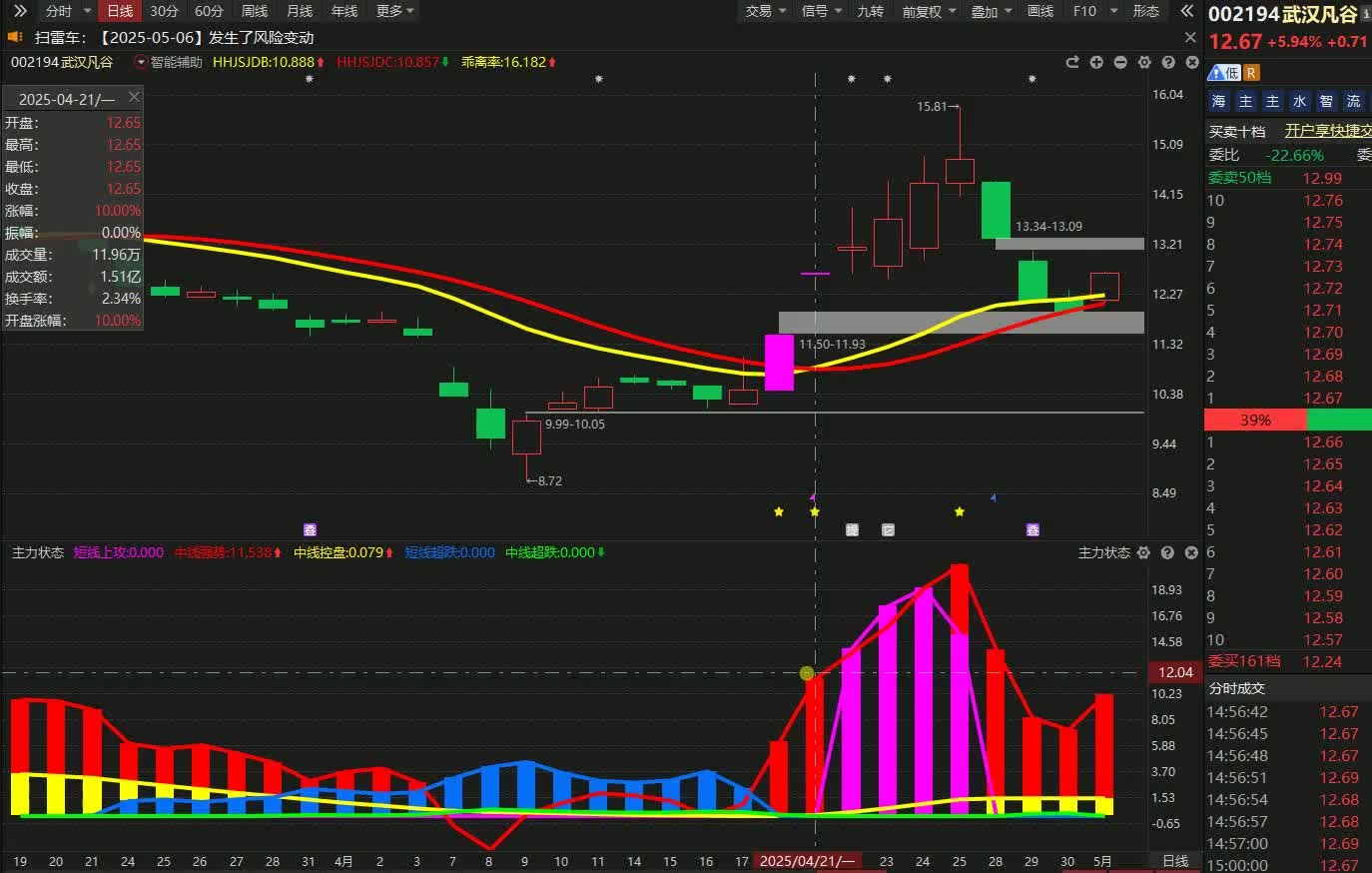Screen dimensions: 1372x873
Task: Expand the left sidebar with double-chevron icon
Action: [x=20, y=11]
